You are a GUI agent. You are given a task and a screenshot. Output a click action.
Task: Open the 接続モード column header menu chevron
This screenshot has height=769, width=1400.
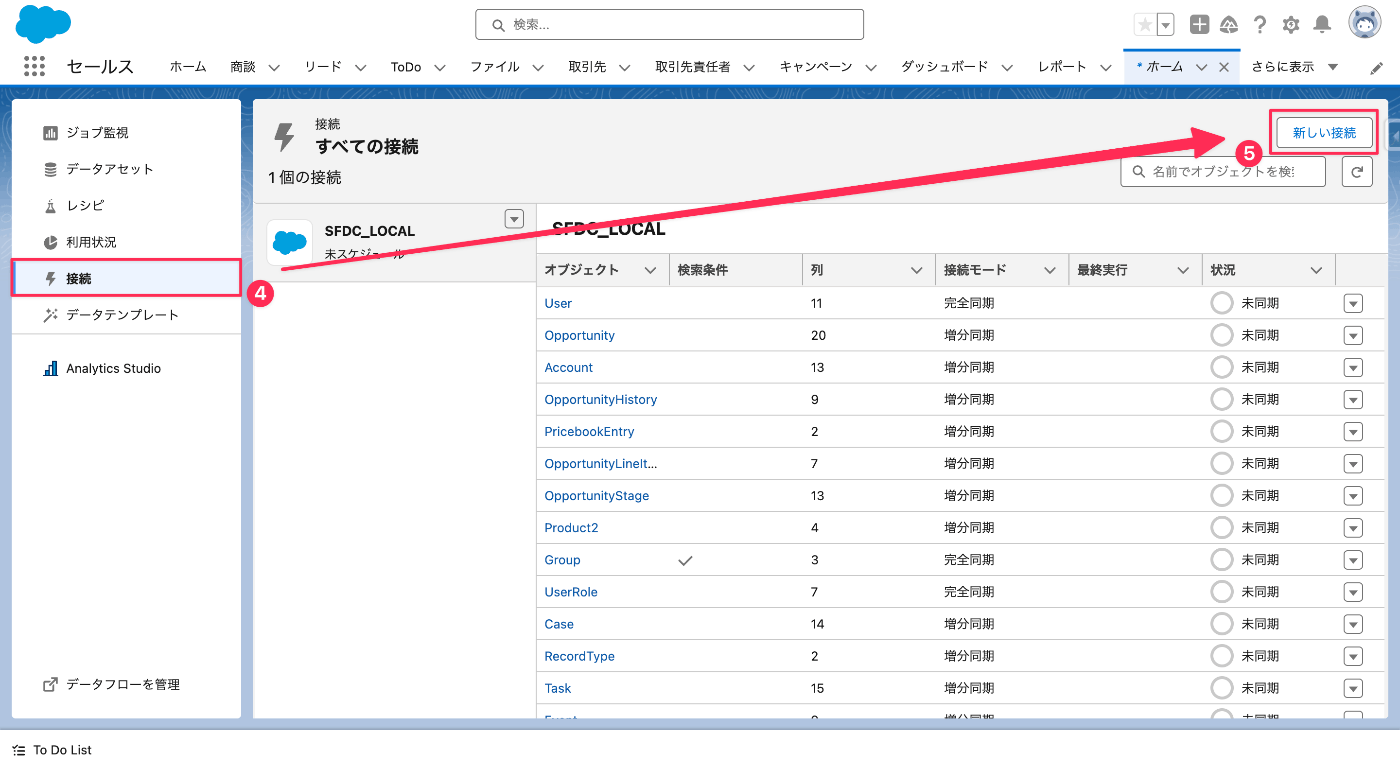pos(1050,270)
